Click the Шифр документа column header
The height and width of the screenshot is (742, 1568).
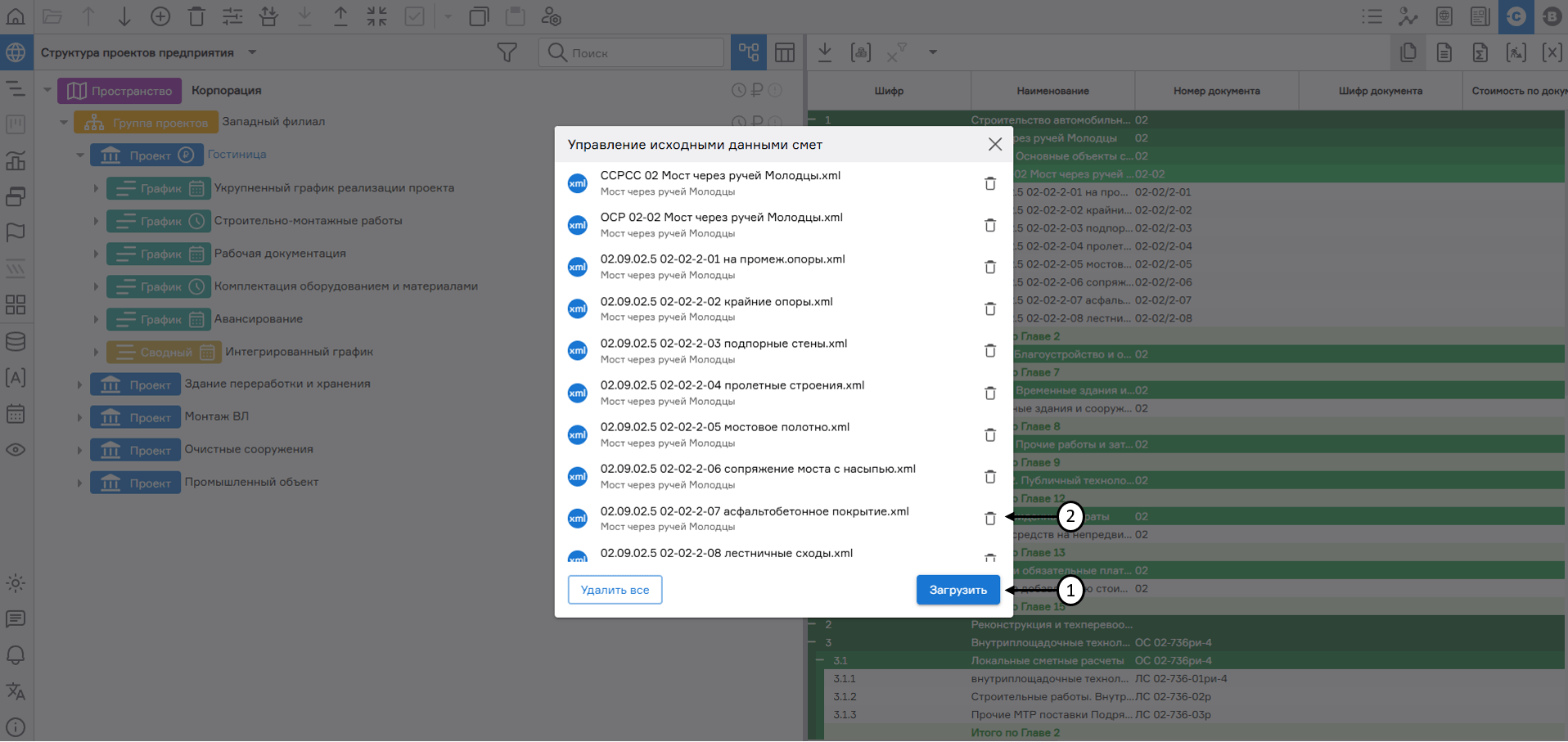tap(1380, 91)
